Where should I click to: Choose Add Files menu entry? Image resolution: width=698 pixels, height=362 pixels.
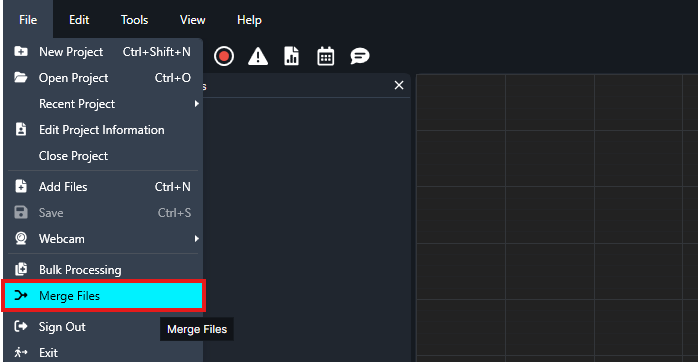[x=103, y=187]
